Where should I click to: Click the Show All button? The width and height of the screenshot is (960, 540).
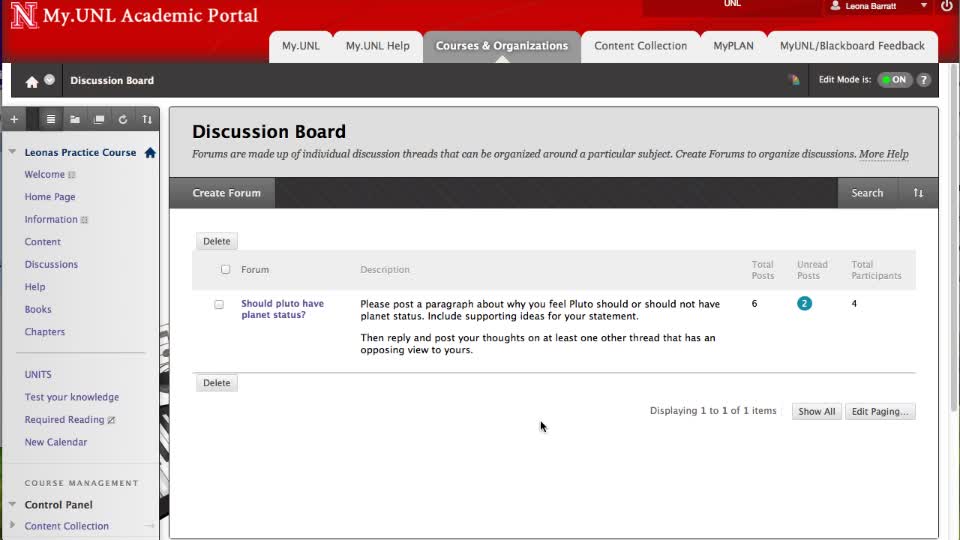click(817, 411)
